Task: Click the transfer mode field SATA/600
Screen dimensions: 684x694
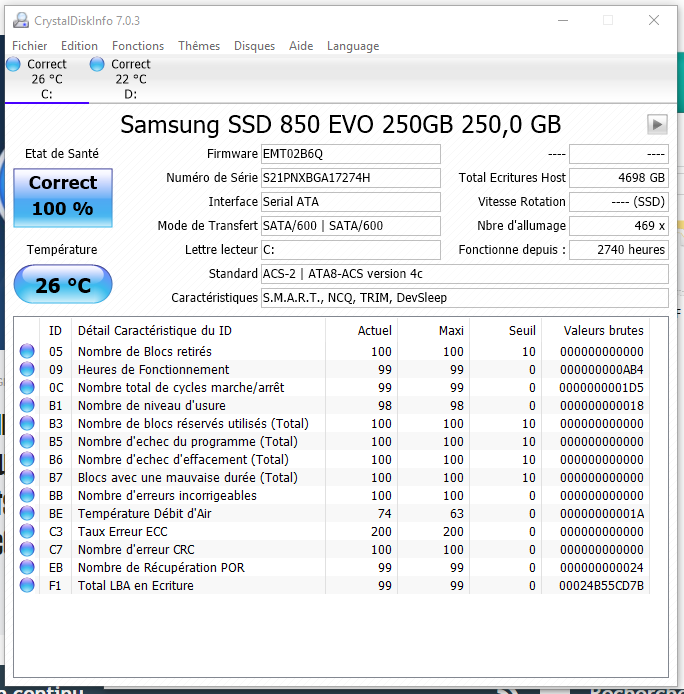Action: tap(351, 226)
